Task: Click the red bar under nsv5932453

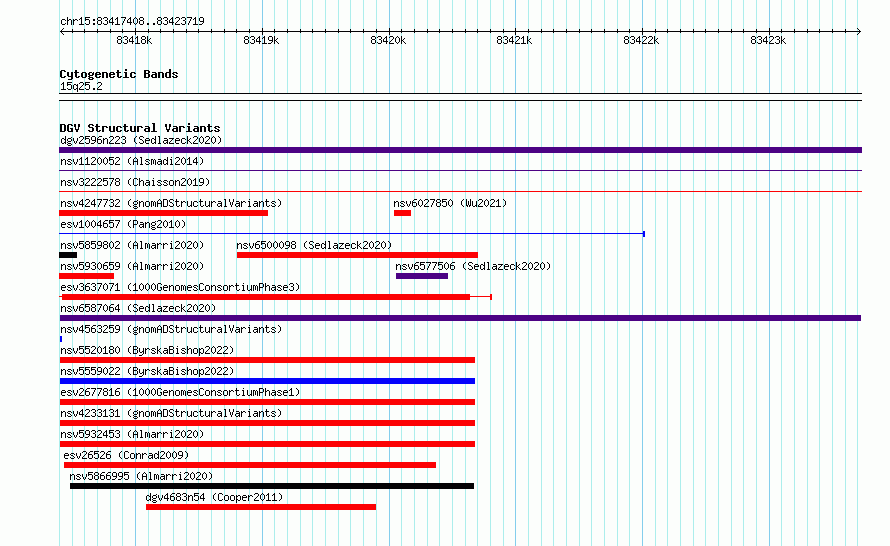Action: tap(267, 444)
